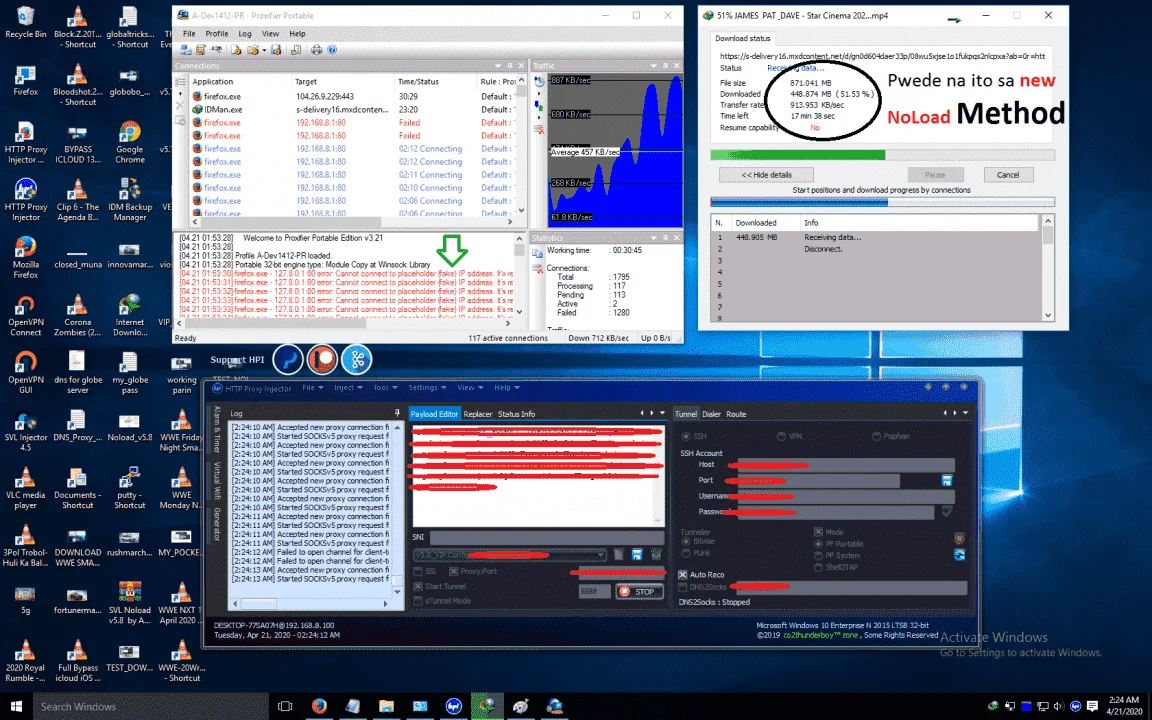Open the Alarm & Timer side tab

pyautogui.click(x=217, y=430)
